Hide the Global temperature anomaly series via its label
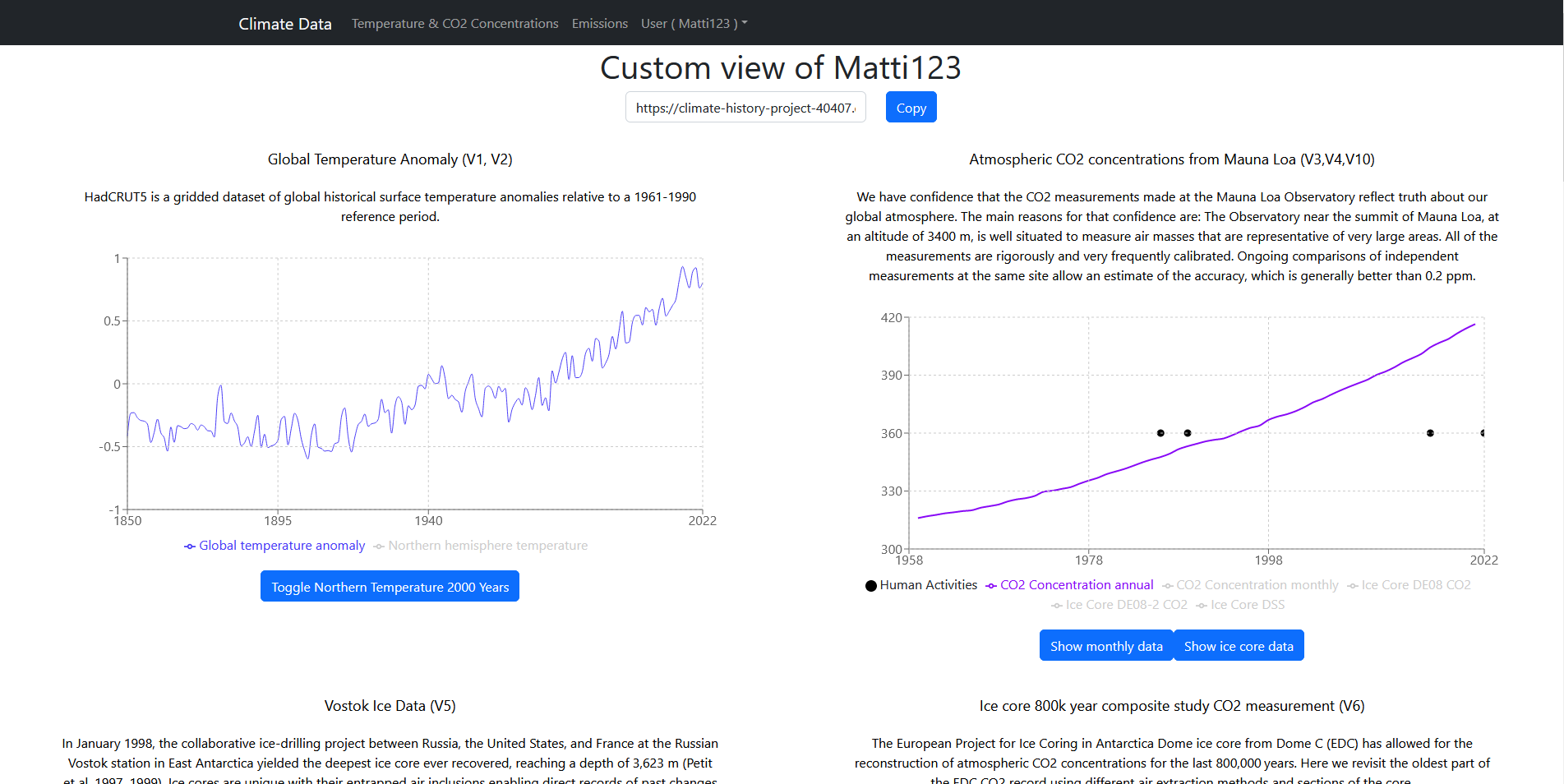The width and height of the screenshot is (1564, 784). (x=282, y=545)
